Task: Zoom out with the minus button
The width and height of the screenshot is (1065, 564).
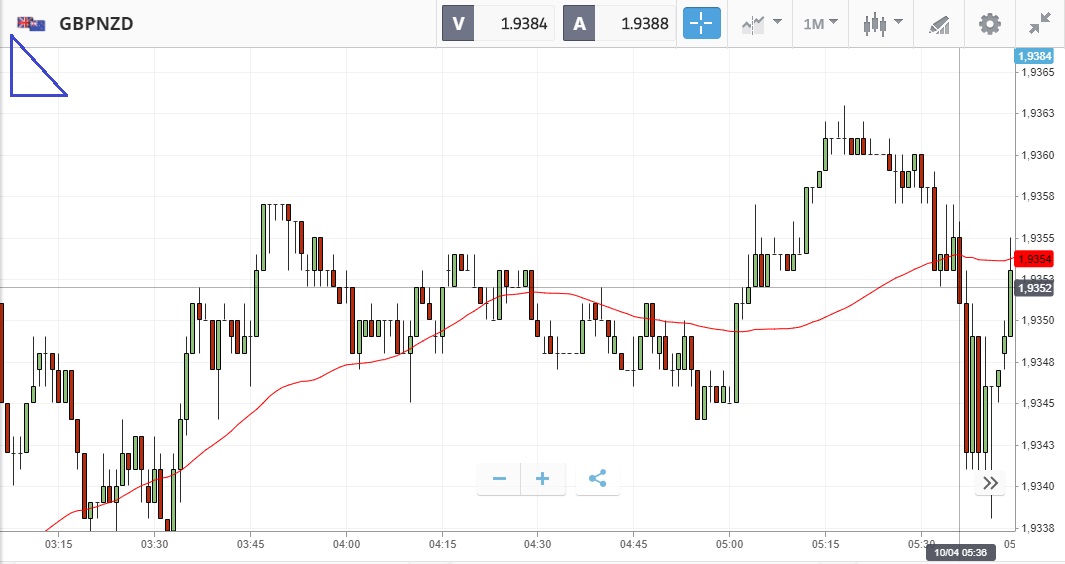Action: 499,479
